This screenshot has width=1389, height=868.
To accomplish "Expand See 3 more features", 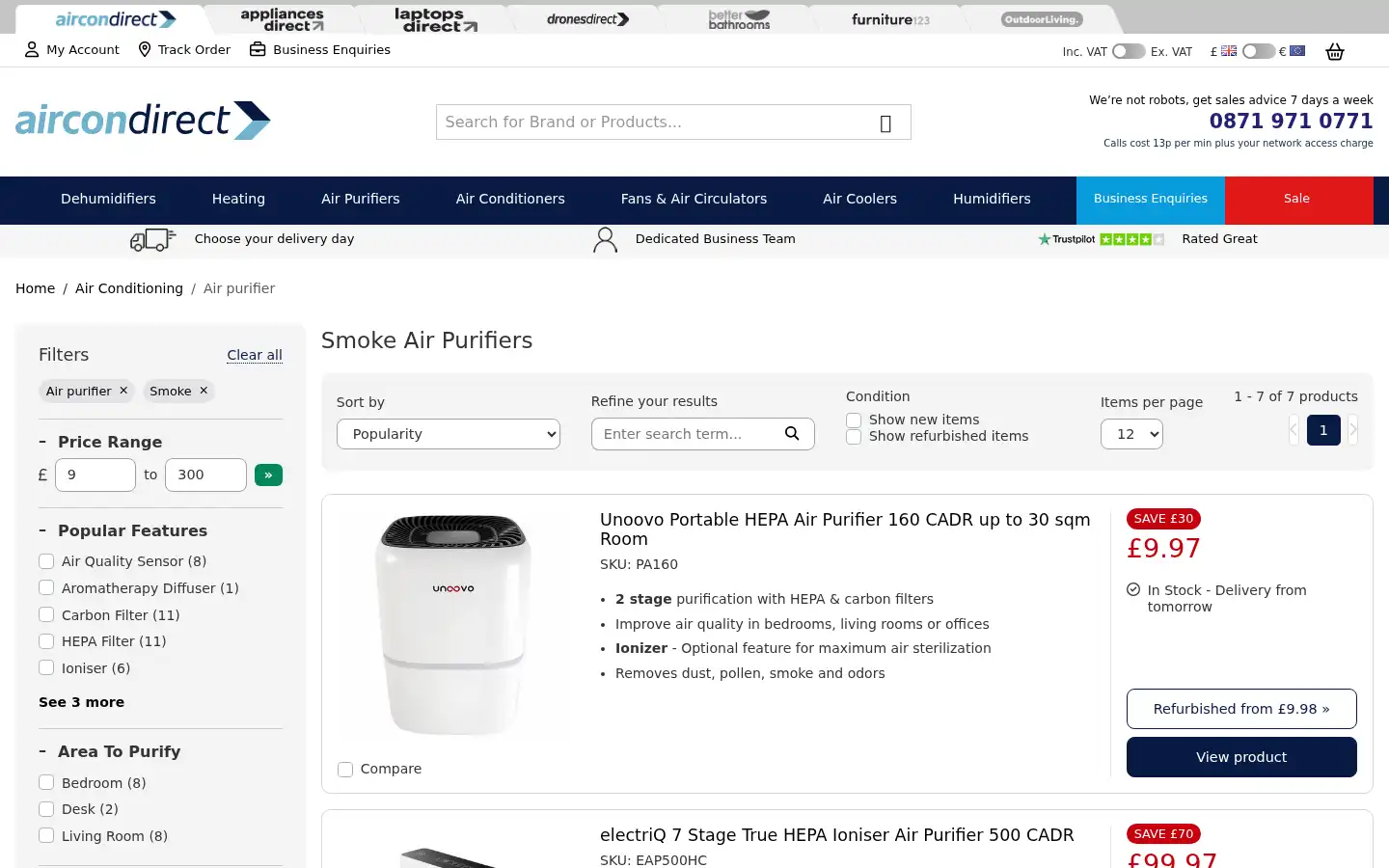I will (81, 702).
